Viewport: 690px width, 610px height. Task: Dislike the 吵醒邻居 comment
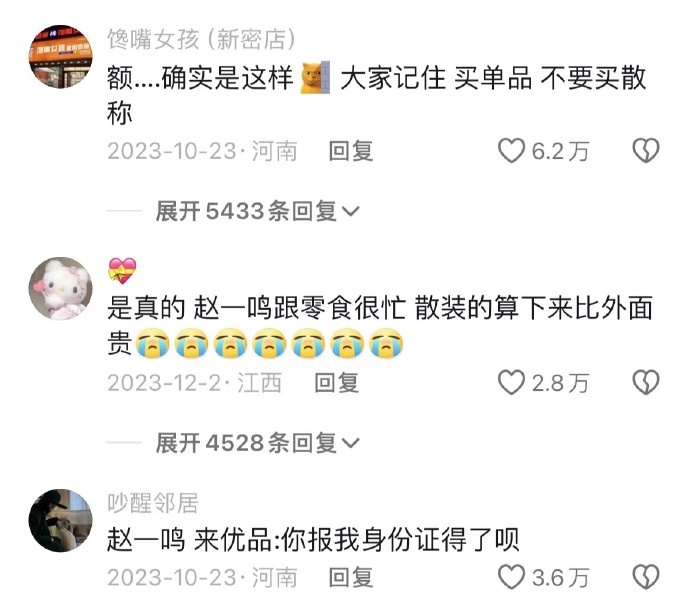(x=646, y=577)
